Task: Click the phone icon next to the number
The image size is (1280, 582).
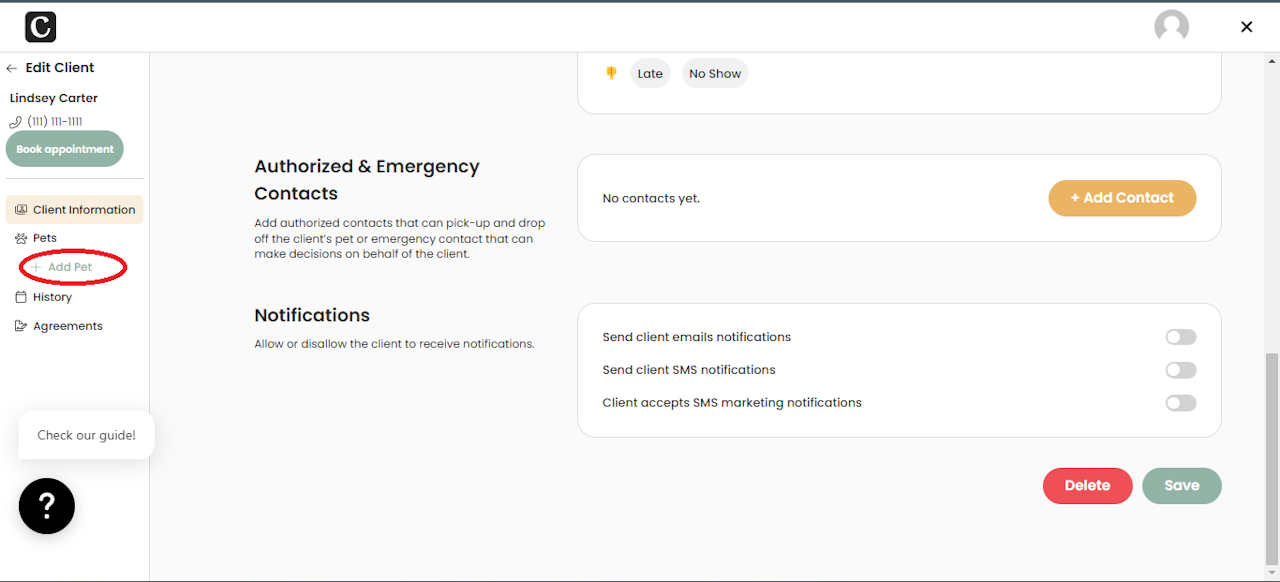Action: pos(15,122)
